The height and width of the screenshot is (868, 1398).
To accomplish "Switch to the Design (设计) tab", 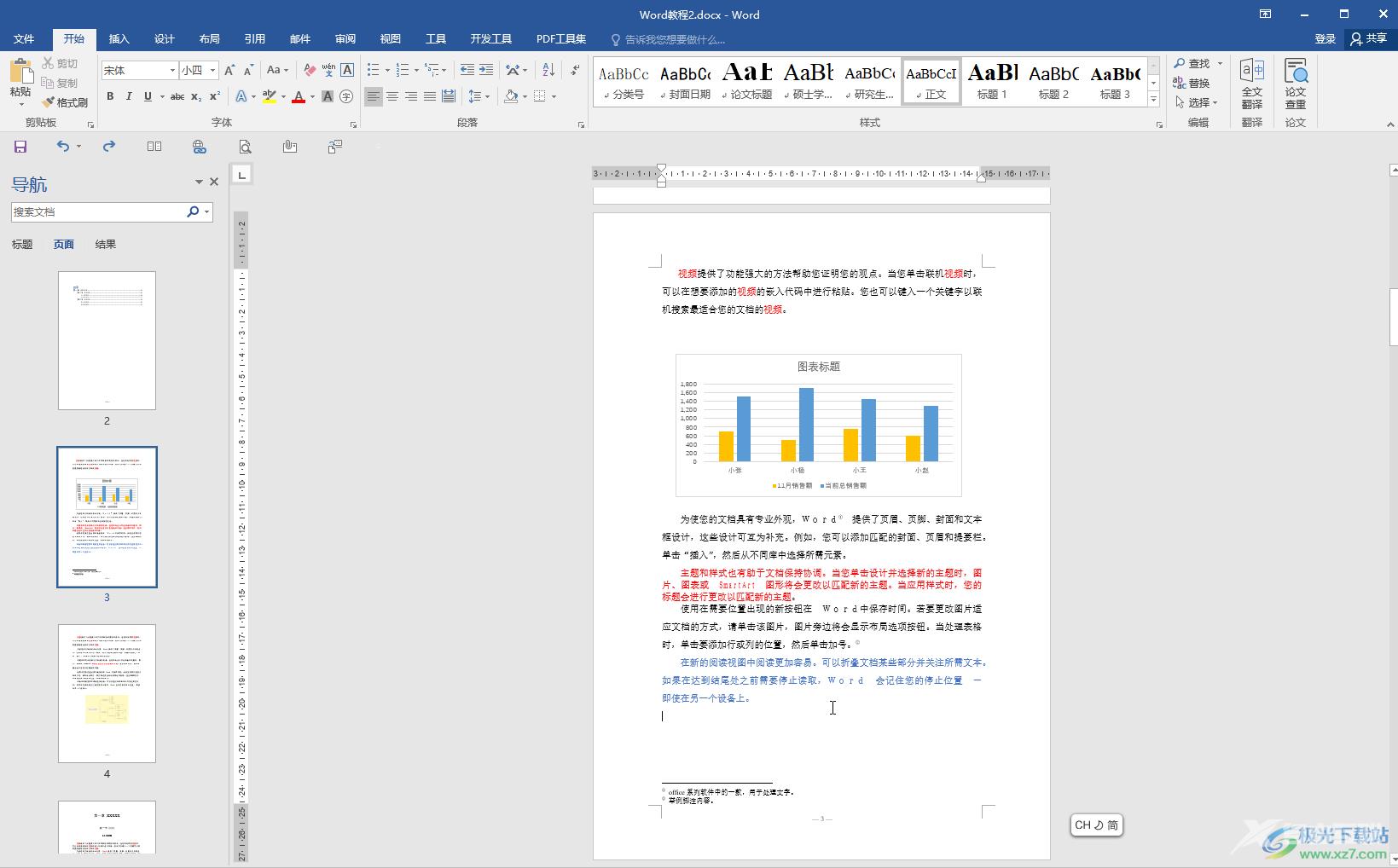I will coord(165,39).
